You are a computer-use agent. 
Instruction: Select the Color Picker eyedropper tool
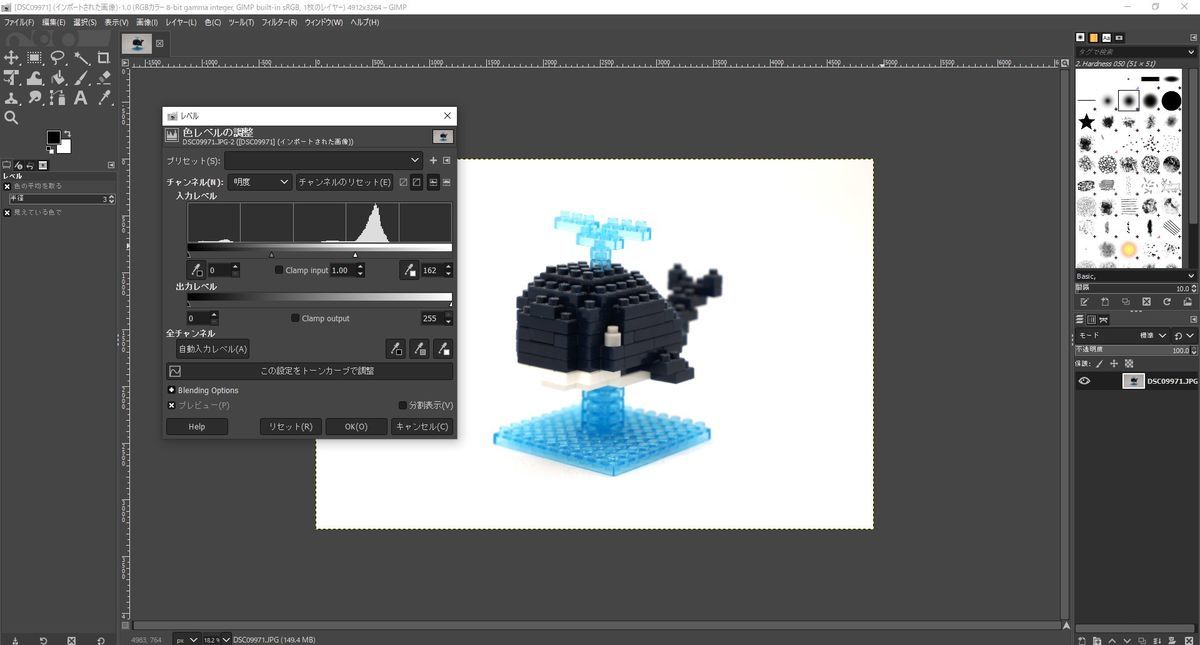coord(104,98)
